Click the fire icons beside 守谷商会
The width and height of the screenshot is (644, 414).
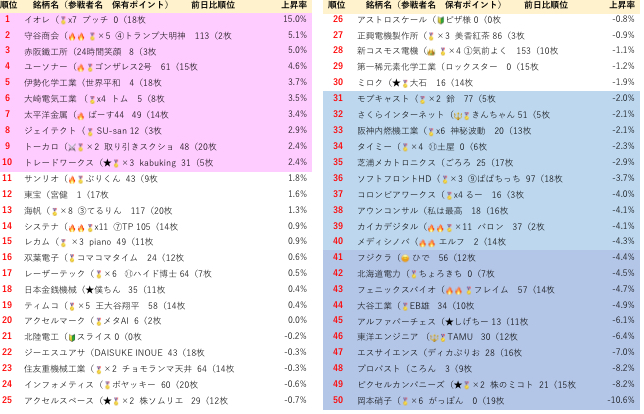tap(77, 34)
